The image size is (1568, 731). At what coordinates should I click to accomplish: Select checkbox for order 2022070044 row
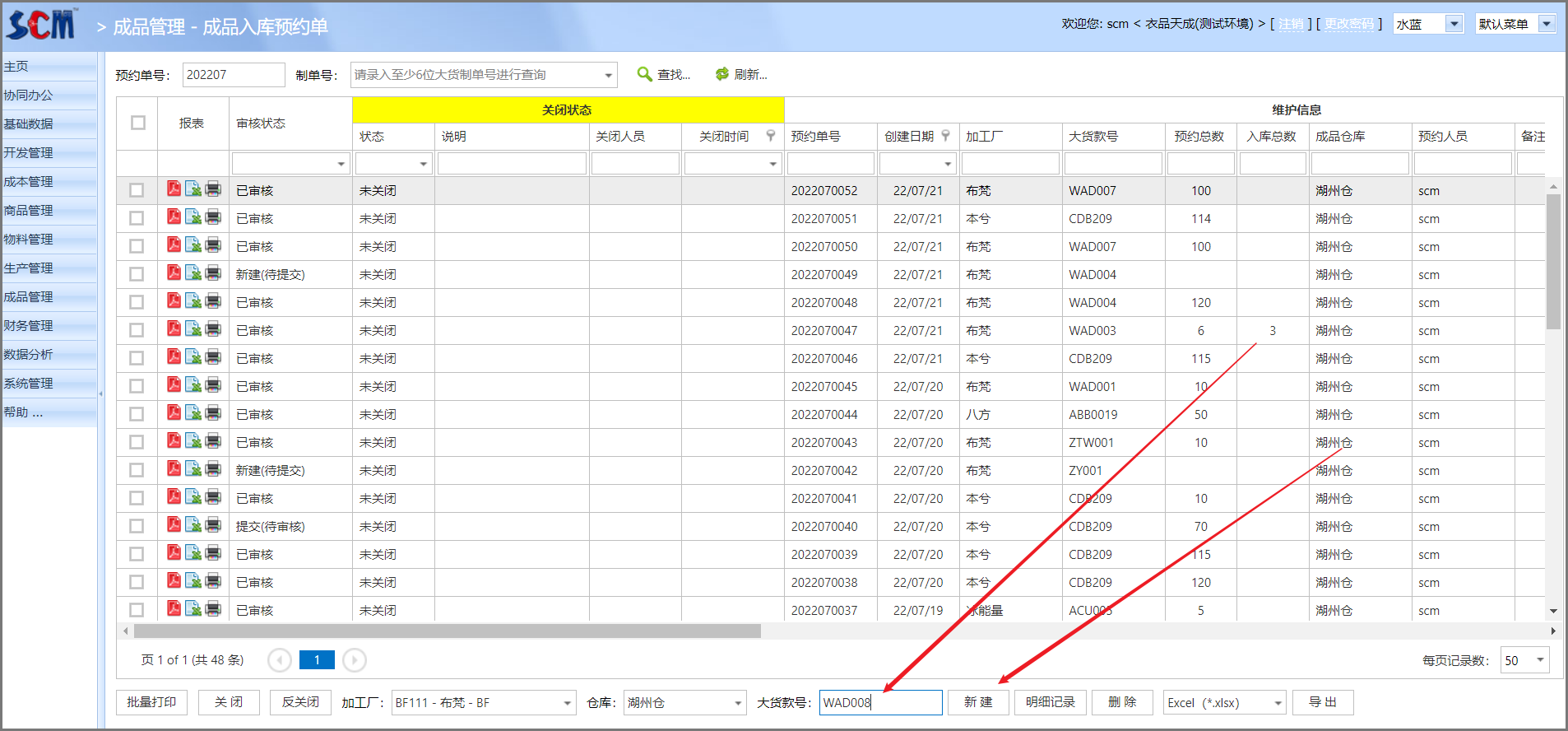pyautogui.click(x=137, y=414)
